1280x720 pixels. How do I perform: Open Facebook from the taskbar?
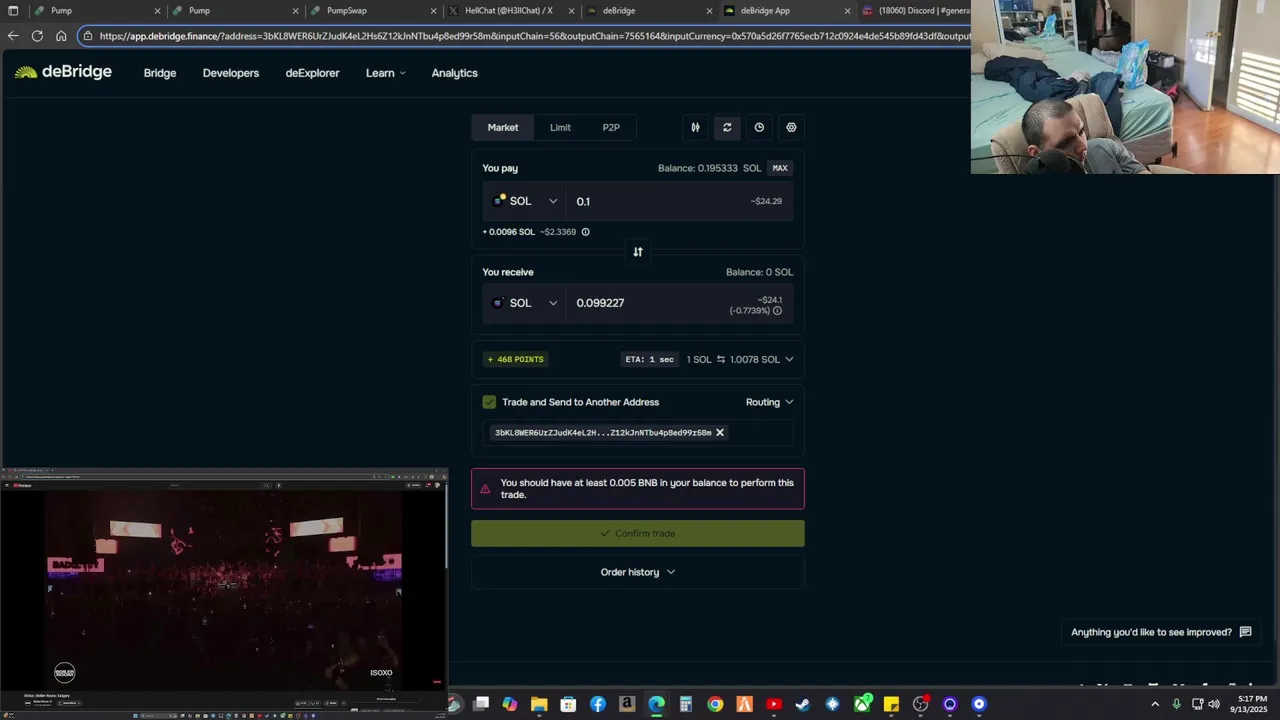(x=598, y=704)
